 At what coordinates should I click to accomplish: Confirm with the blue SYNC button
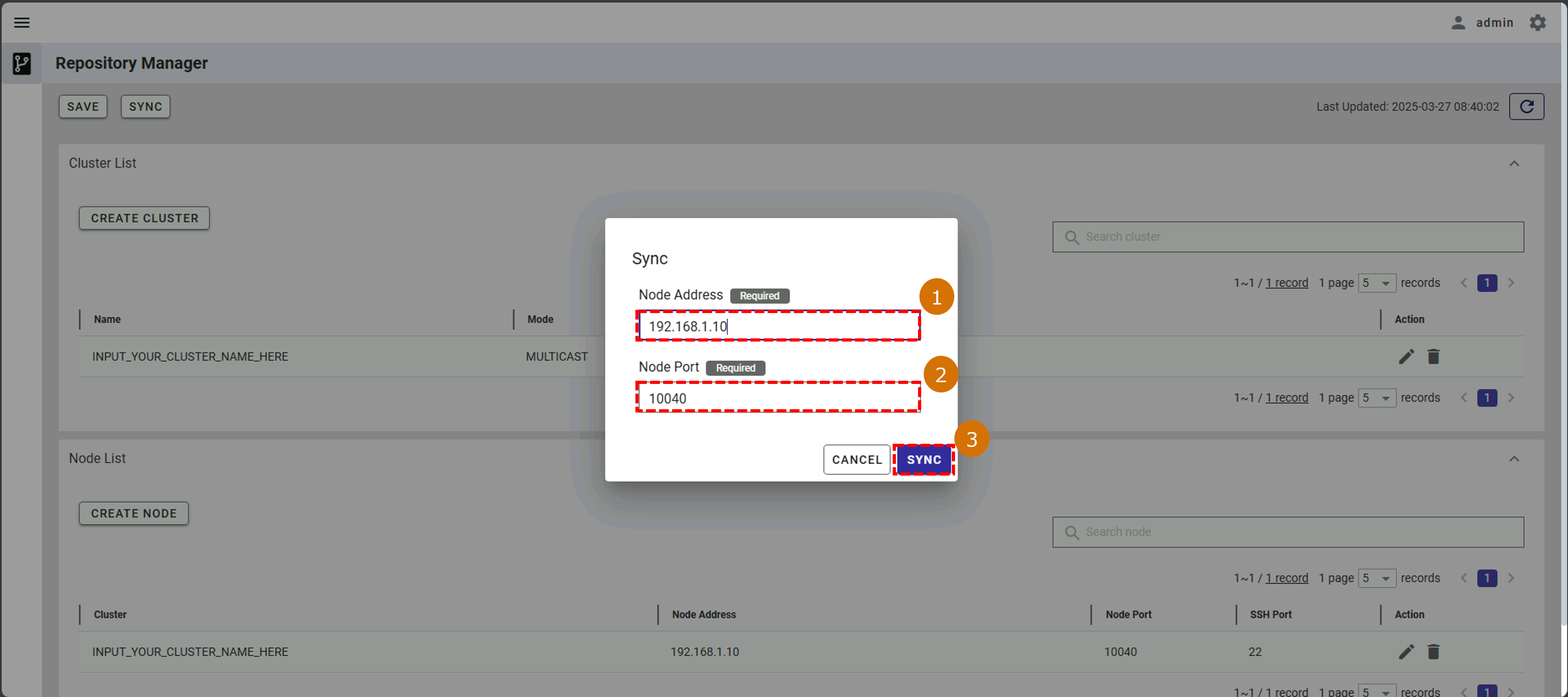pos(923,460)
